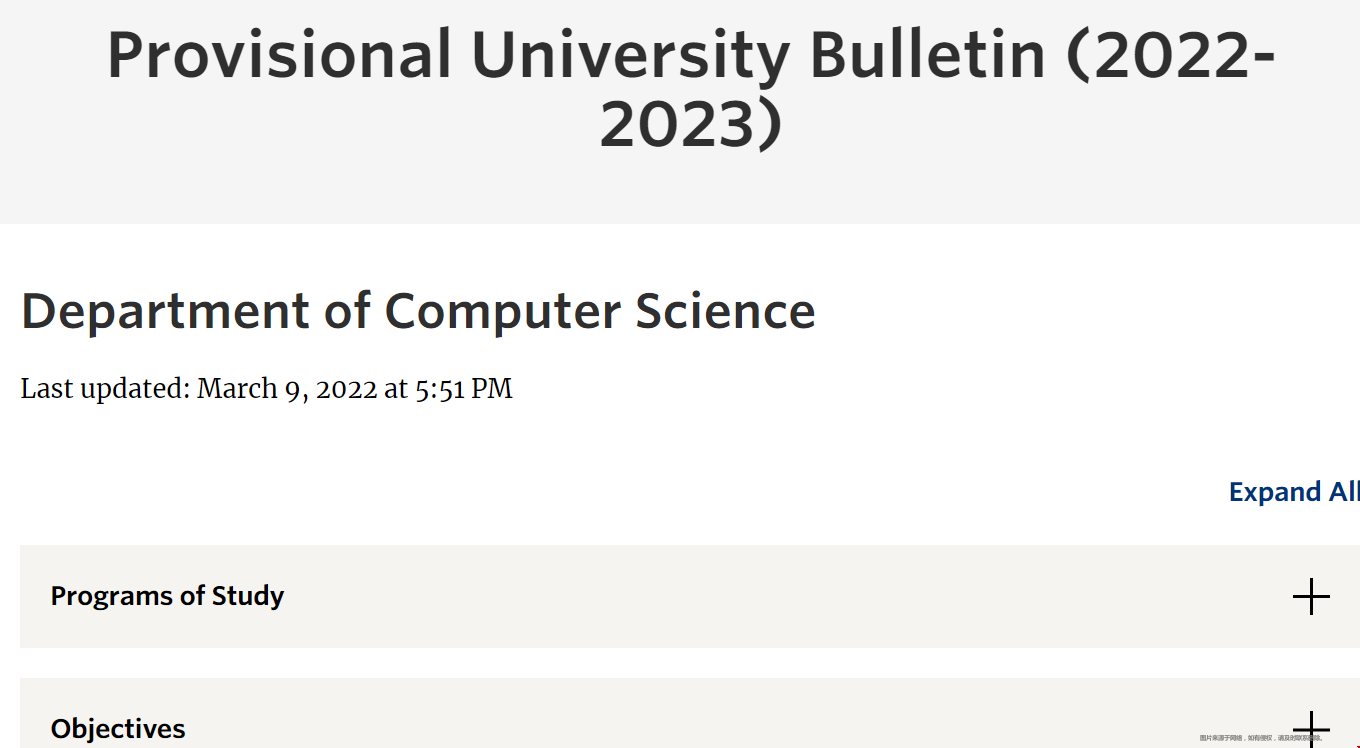
Task: Click the Last updated timestamp line
Action: pyautogui.click(x=266, y=389)
